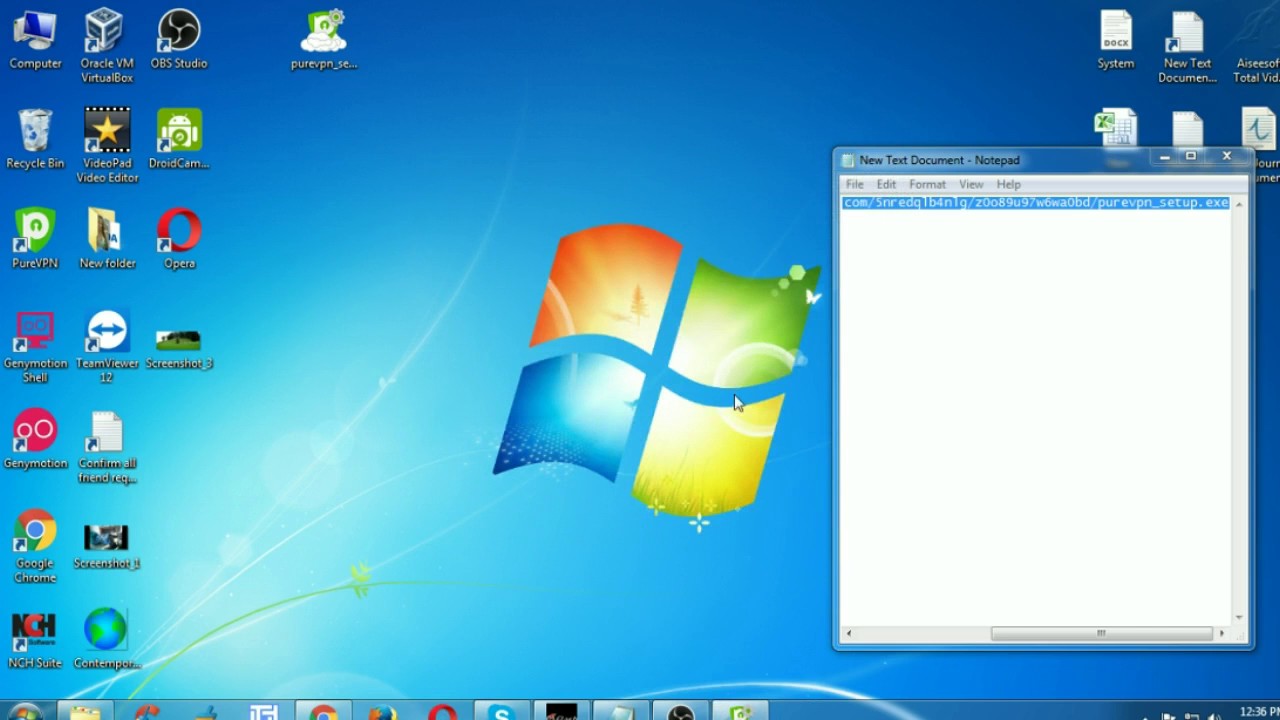Select the PureVPN app shortcut
This screenshot has height=720, width=1280.
click(x=35, y=239)
